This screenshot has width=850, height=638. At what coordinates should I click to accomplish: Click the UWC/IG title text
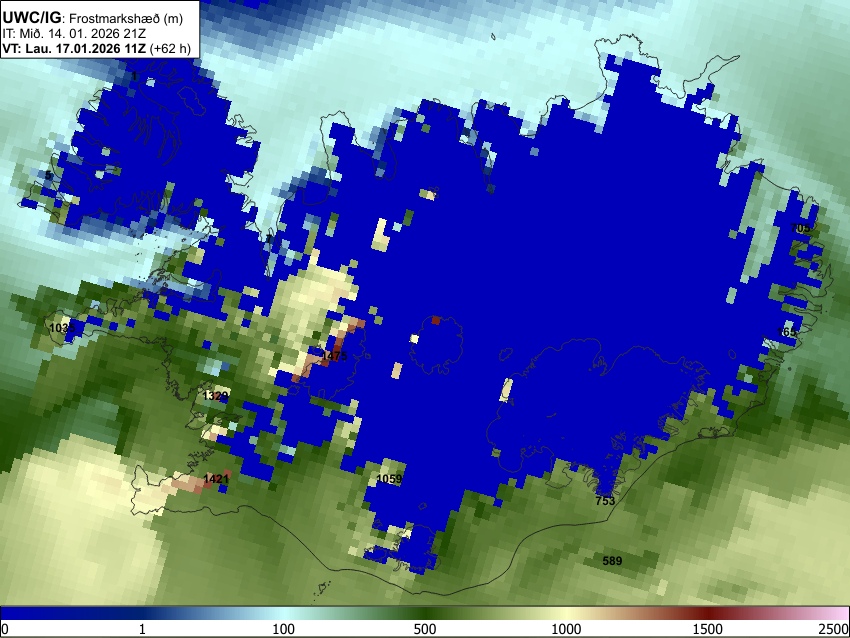point(32,18)
